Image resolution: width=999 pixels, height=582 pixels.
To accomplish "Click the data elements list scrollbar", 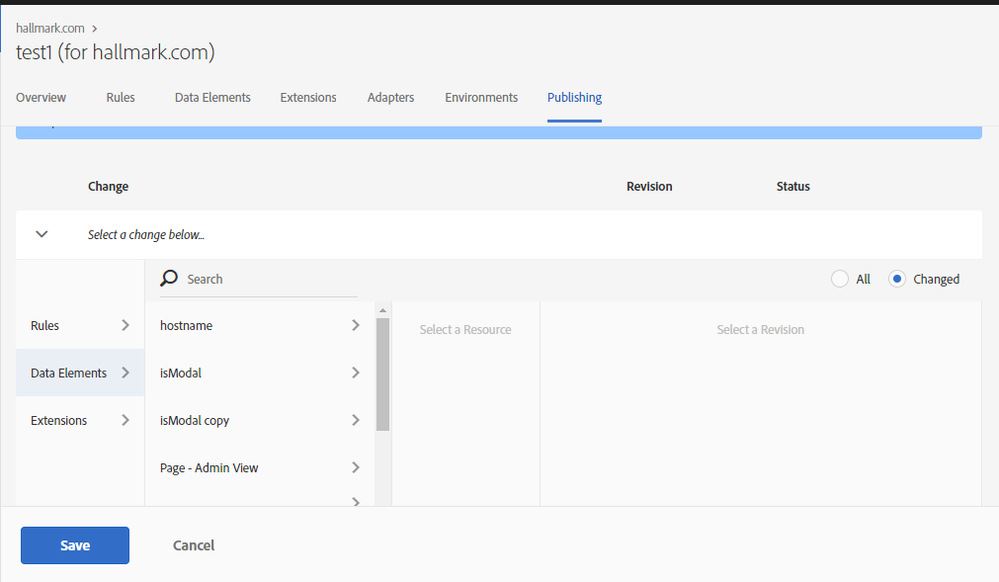I will click(382, 374).
